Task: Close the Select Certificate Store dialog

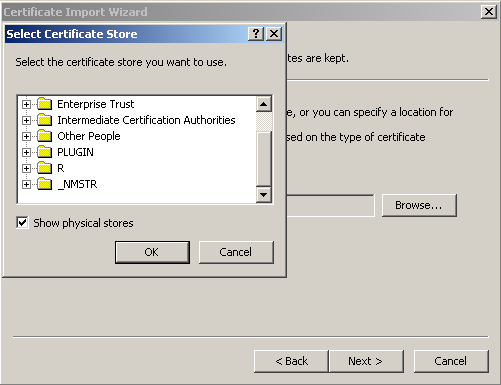Action: coord(274,34)
